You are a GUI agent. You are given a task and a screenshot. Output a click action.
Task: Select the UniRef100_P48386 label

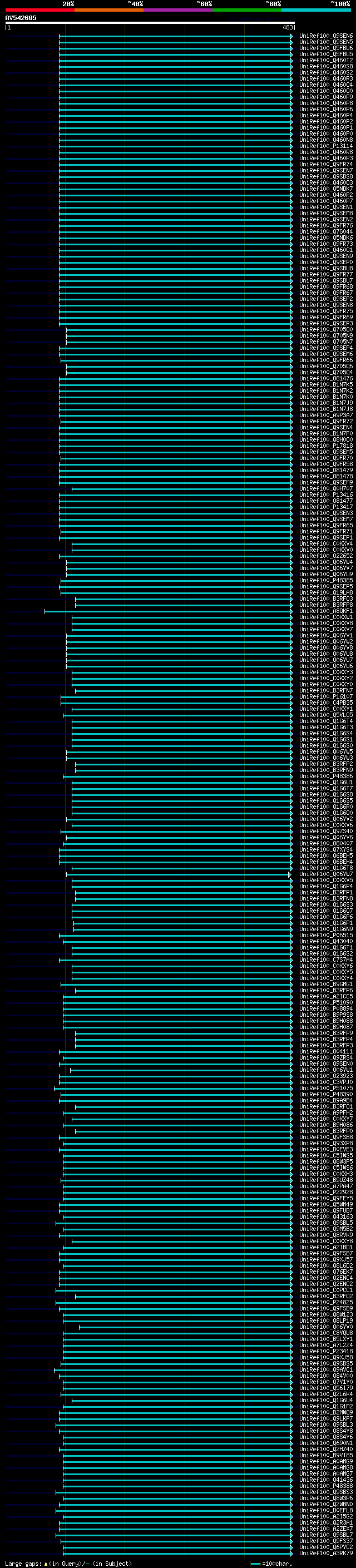(325, 776)
